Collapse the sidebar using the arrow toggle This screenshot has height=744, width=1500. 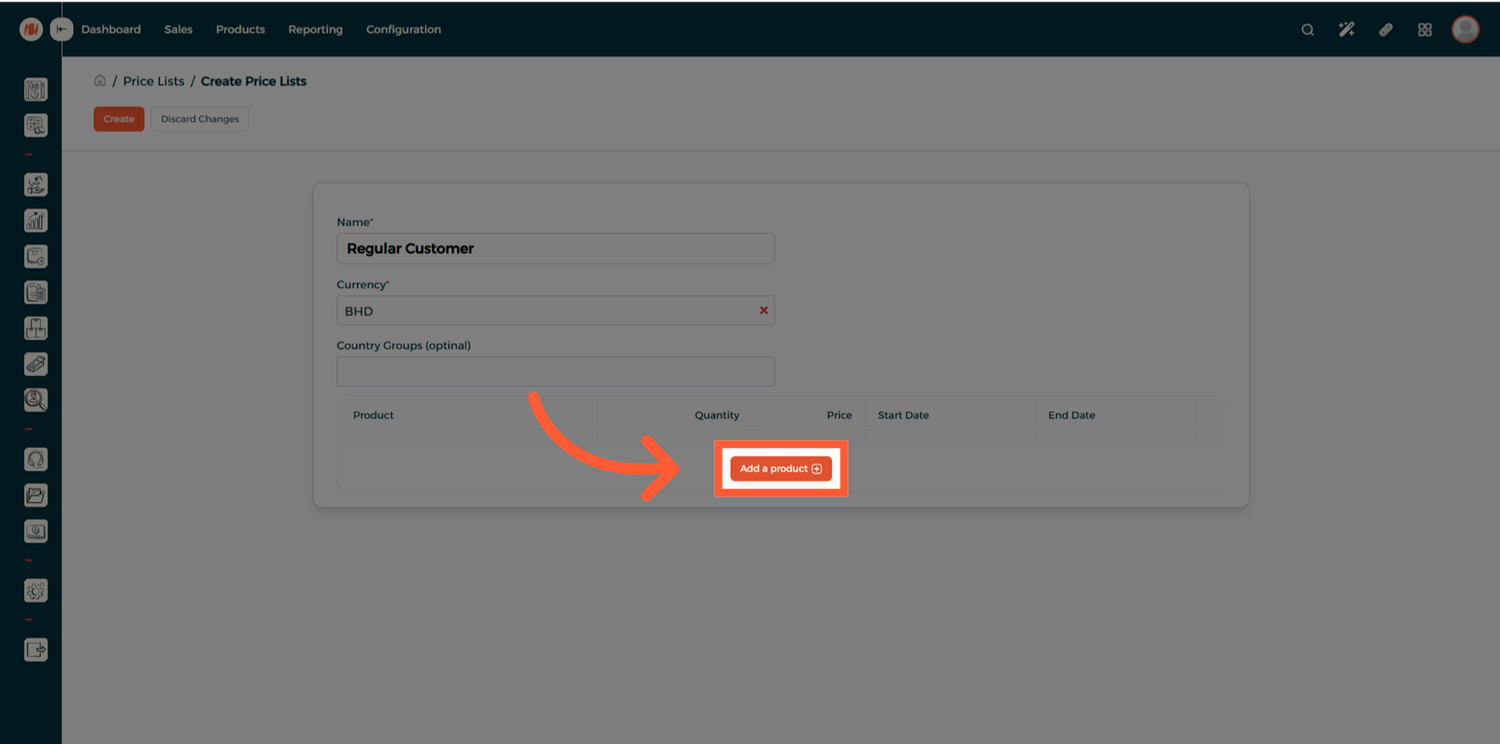(62, 30)
